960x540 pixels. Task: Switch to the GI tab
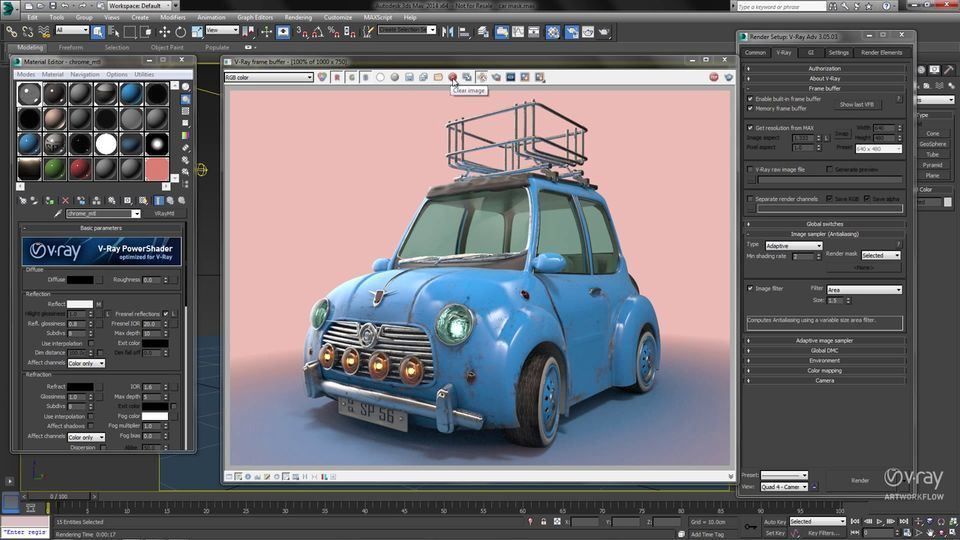point(811,52)
